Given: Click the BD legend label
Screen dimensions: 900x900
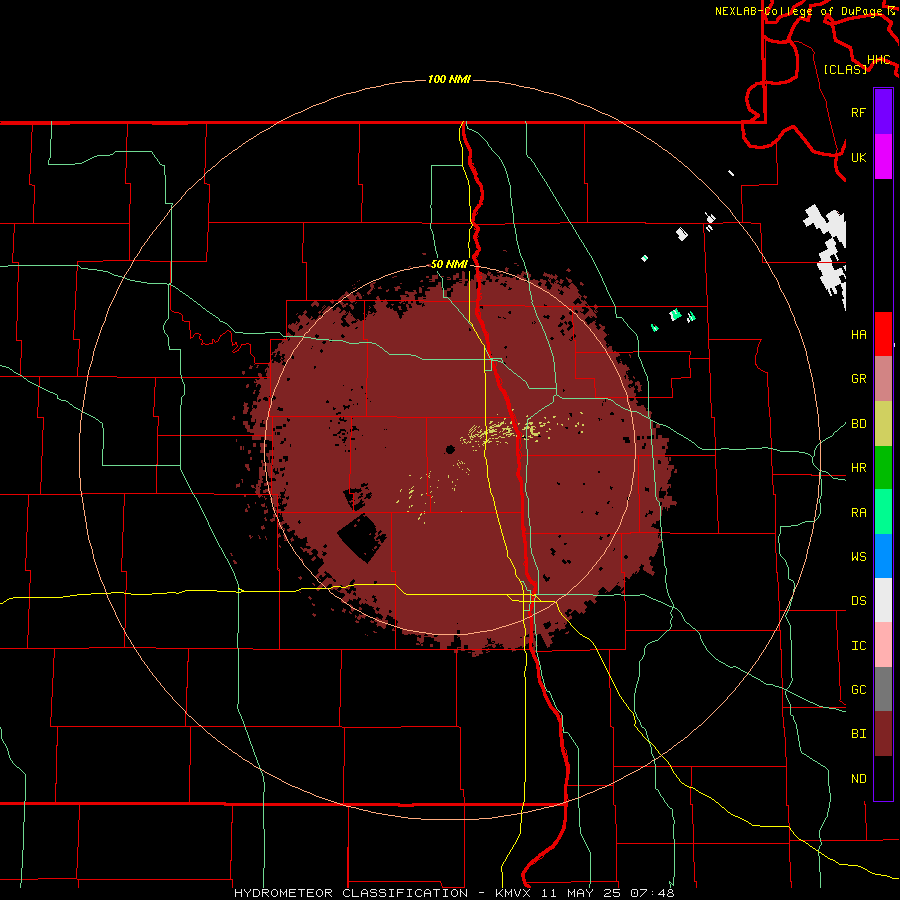Looking at the screenshot, I should tap(858, 424).
